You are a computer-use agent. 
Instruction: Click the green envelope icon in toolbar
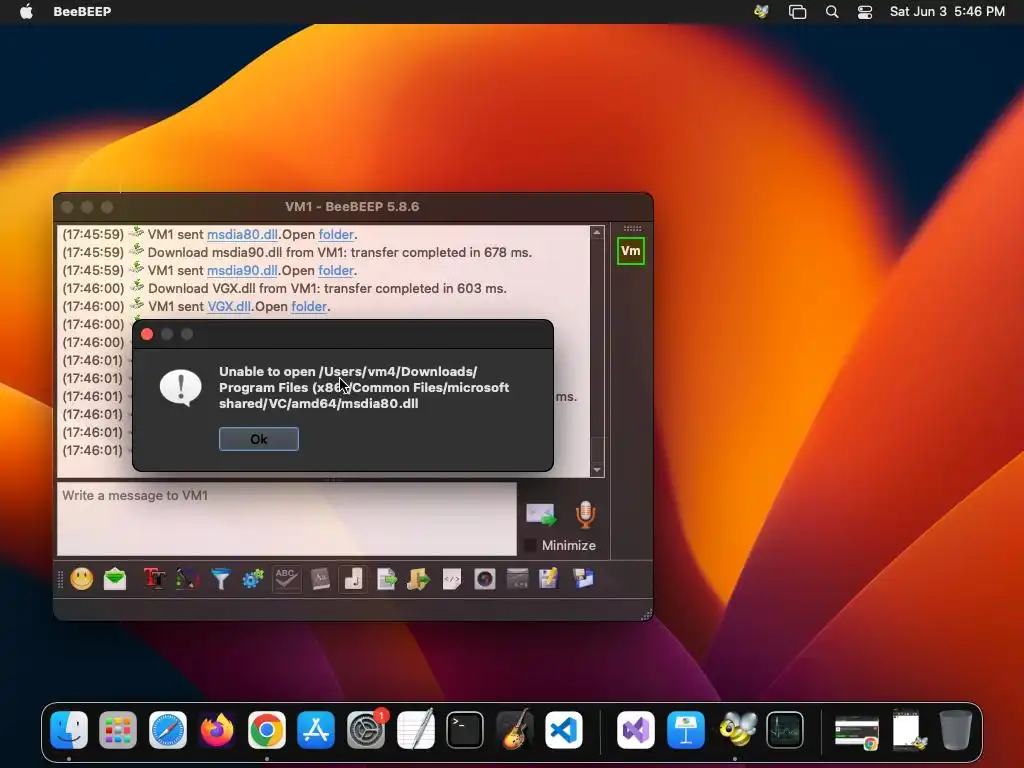[115, 579]
